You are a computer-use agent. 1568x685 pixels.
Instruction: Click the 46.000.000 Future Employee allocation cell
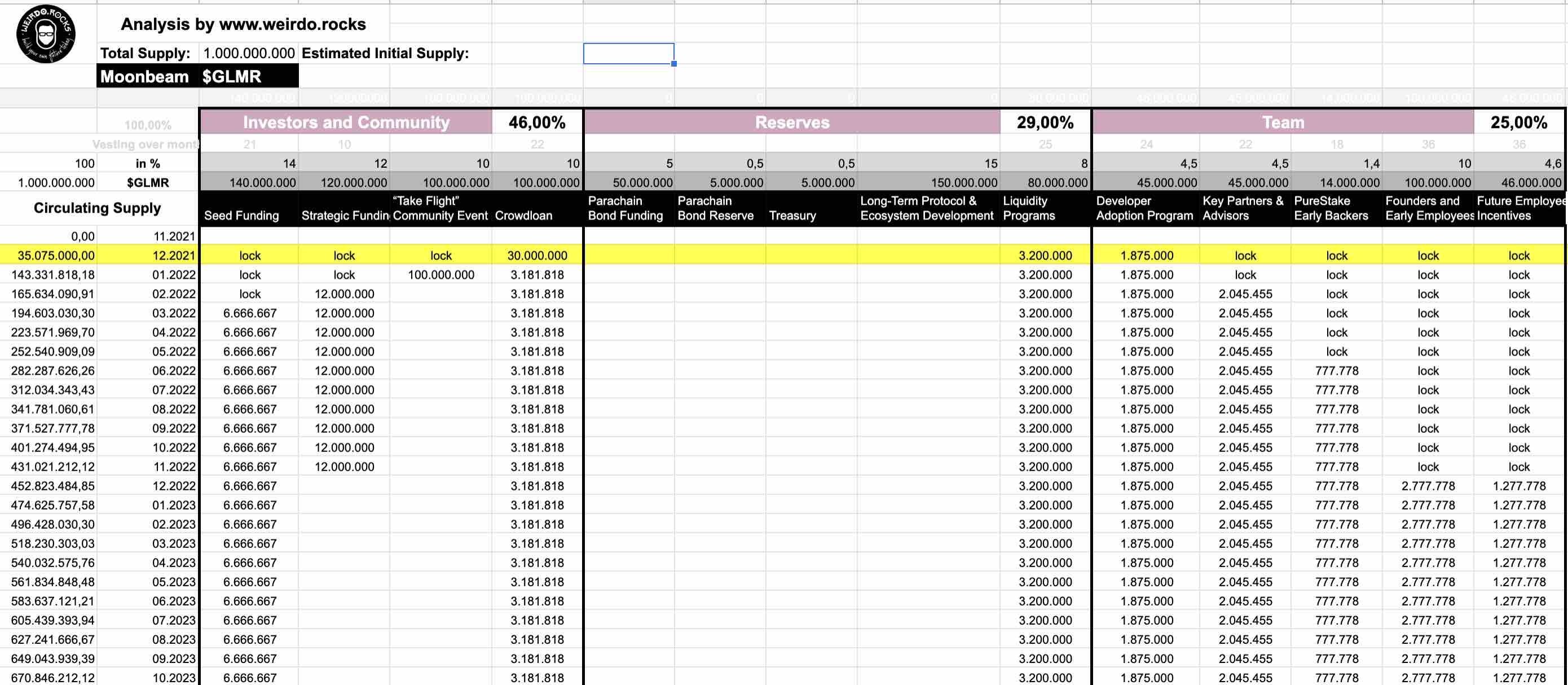tap(1519, 183)
